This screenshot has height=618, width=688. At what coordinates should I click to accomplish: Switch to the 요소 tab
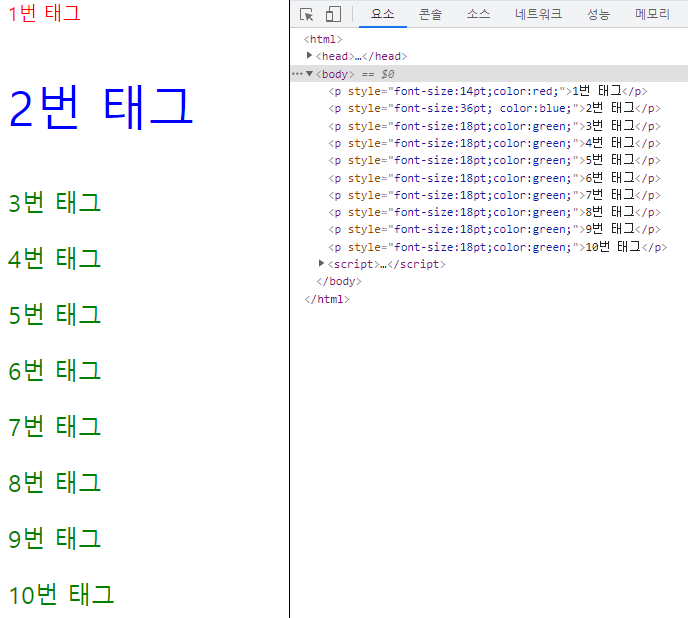(383, 14)
